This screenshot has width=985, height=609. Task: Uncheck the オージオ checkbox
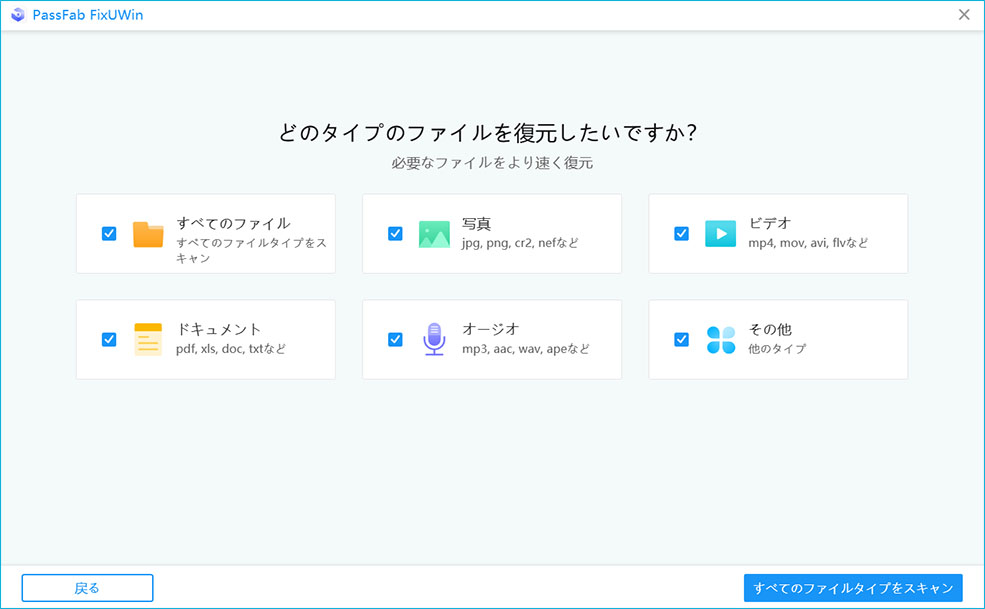pyautogui.click(x=395, y=339)
